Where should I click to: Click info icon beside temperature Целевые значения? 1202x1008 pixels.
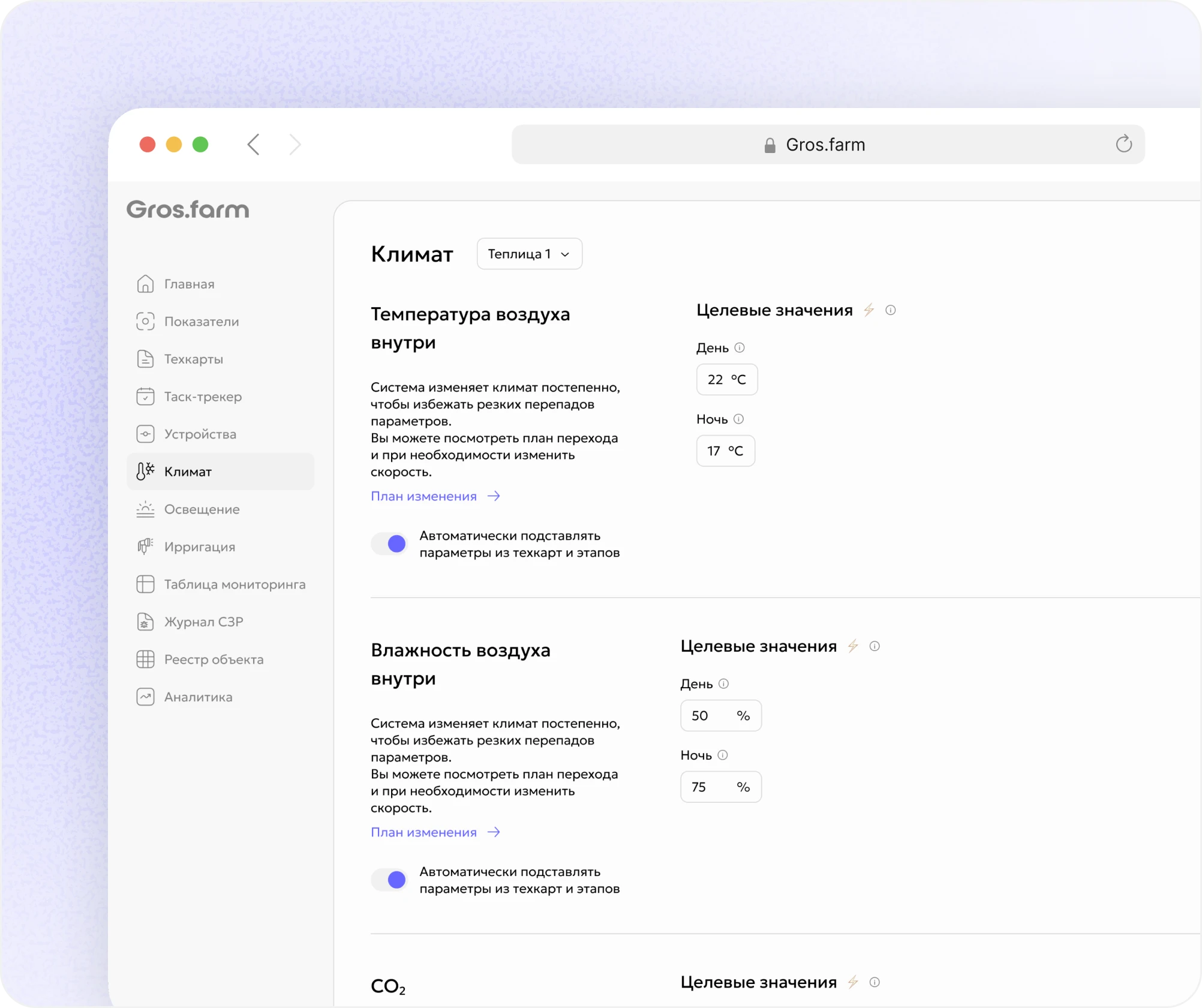[891, 310]
